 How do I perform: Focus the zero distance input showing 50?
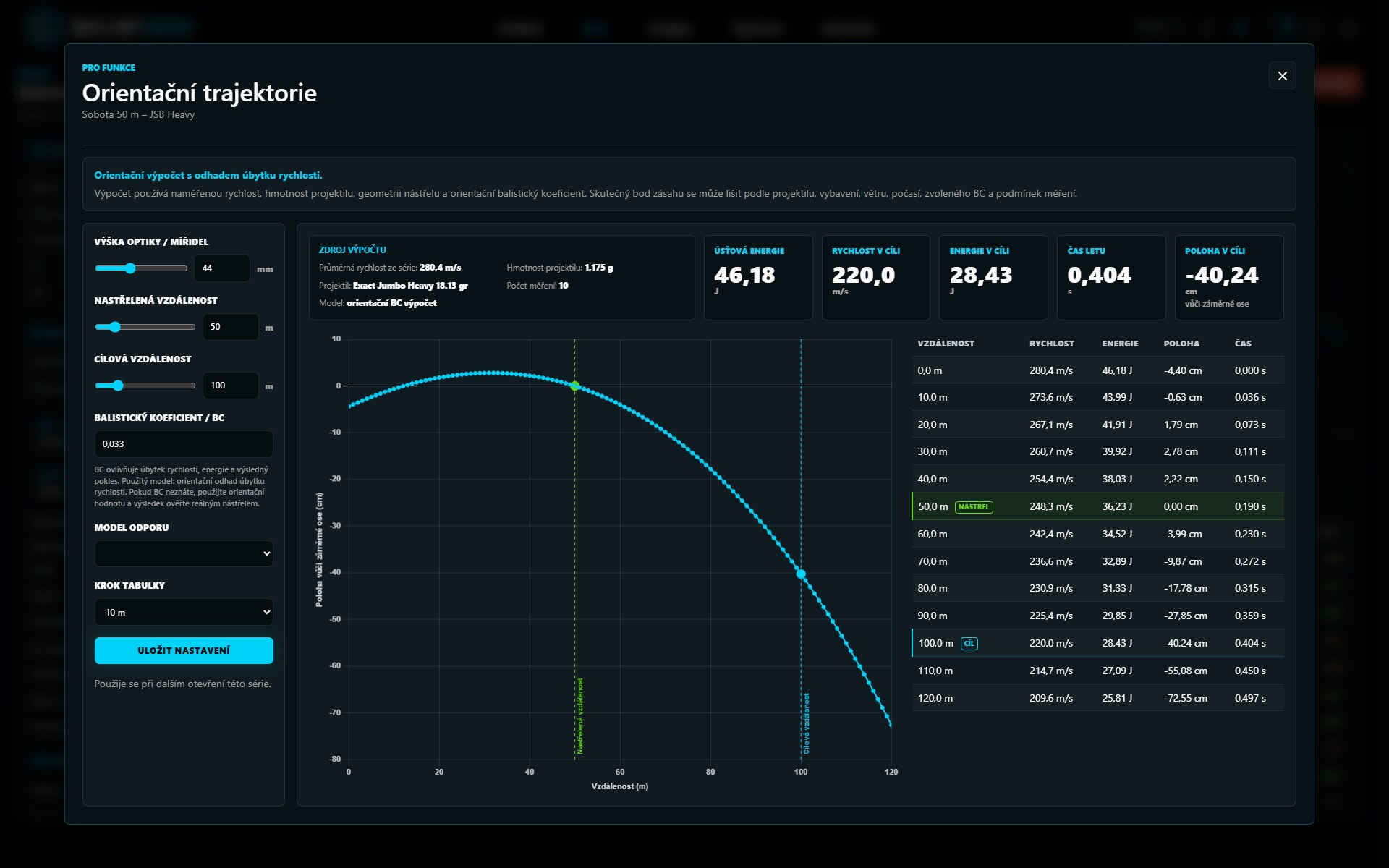click(230, 327)
